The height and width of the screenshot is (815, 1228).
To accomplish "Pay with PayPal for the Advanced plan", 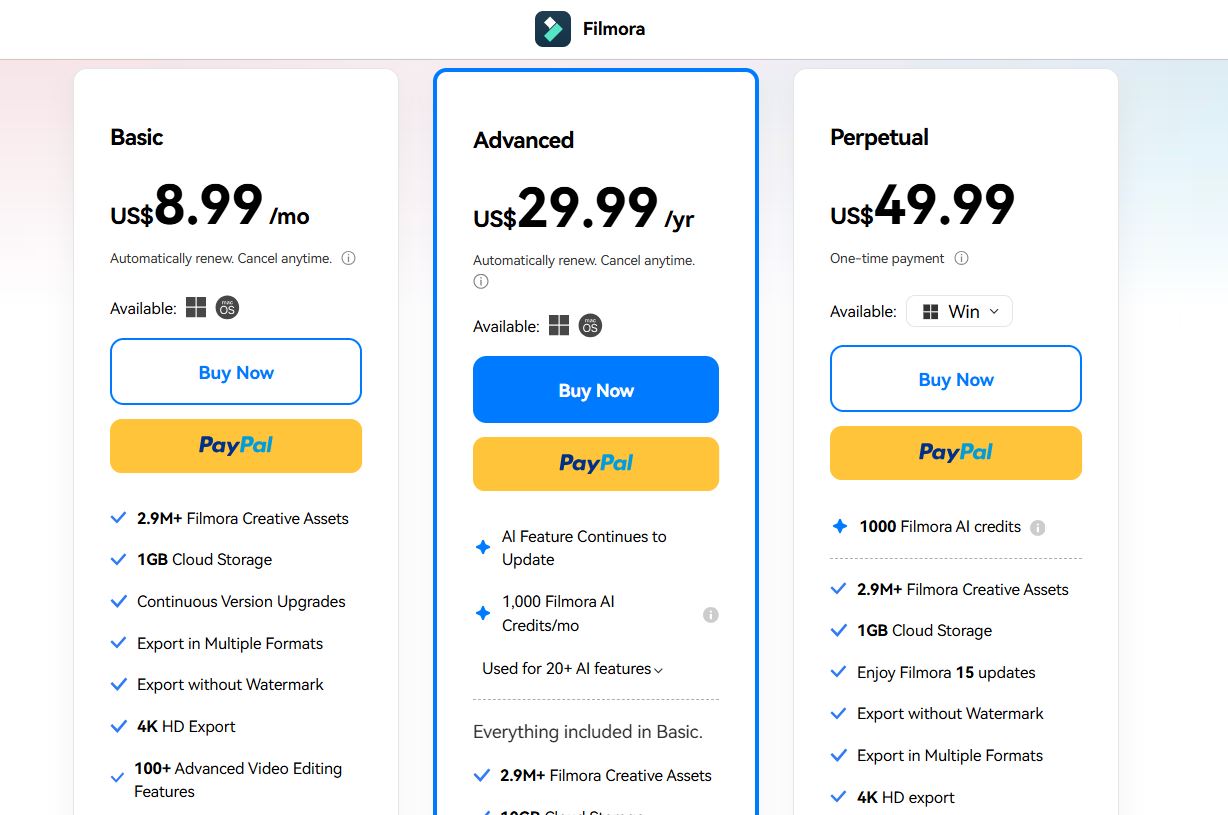I will pos(595,463).
